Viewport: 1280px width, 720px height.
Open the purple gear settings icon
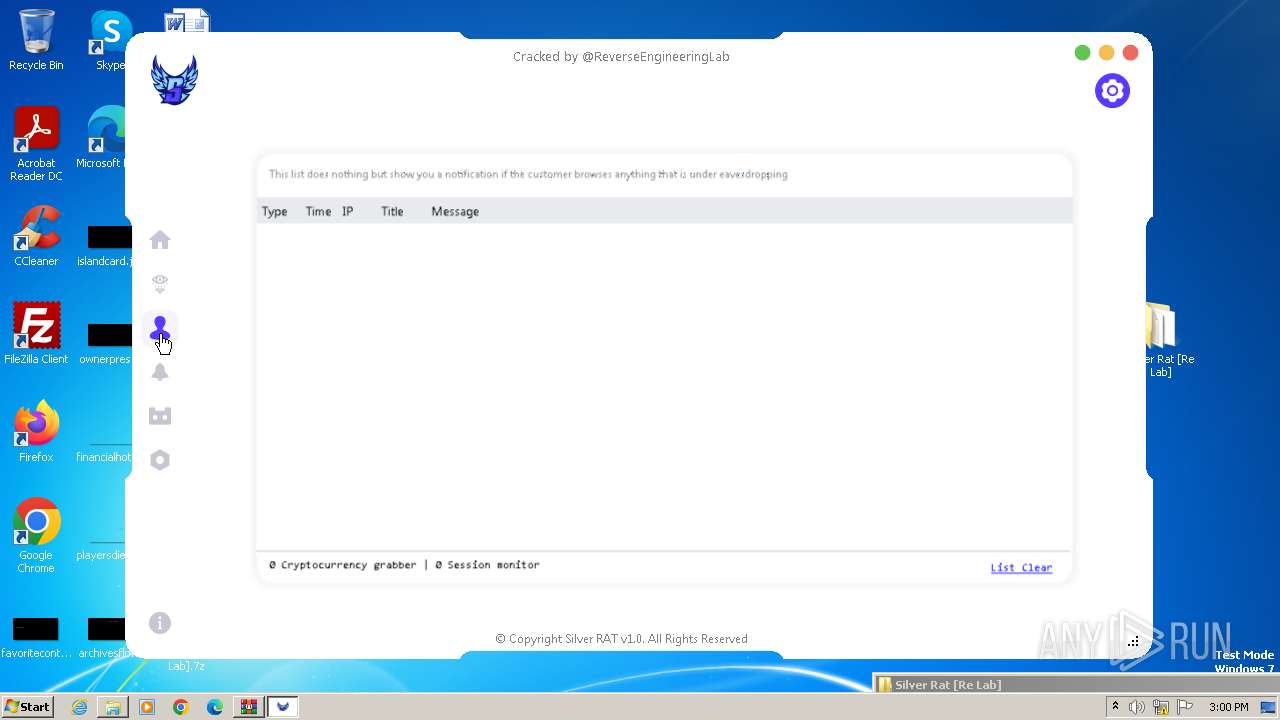pyautogui.click(x=1112, y=91)
